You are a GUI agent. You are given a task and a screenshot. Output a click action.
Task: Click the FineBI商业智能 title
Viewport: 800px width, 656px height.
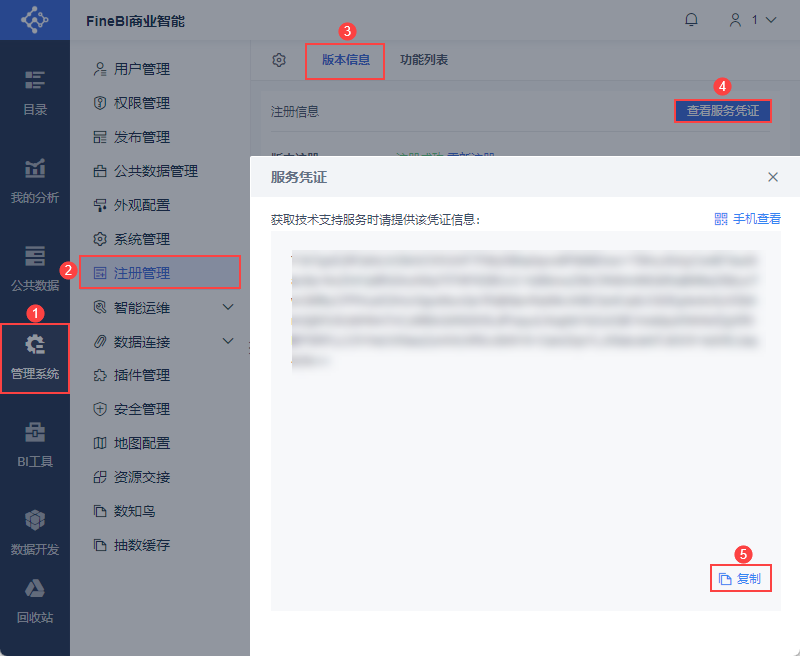click(135, 21)
